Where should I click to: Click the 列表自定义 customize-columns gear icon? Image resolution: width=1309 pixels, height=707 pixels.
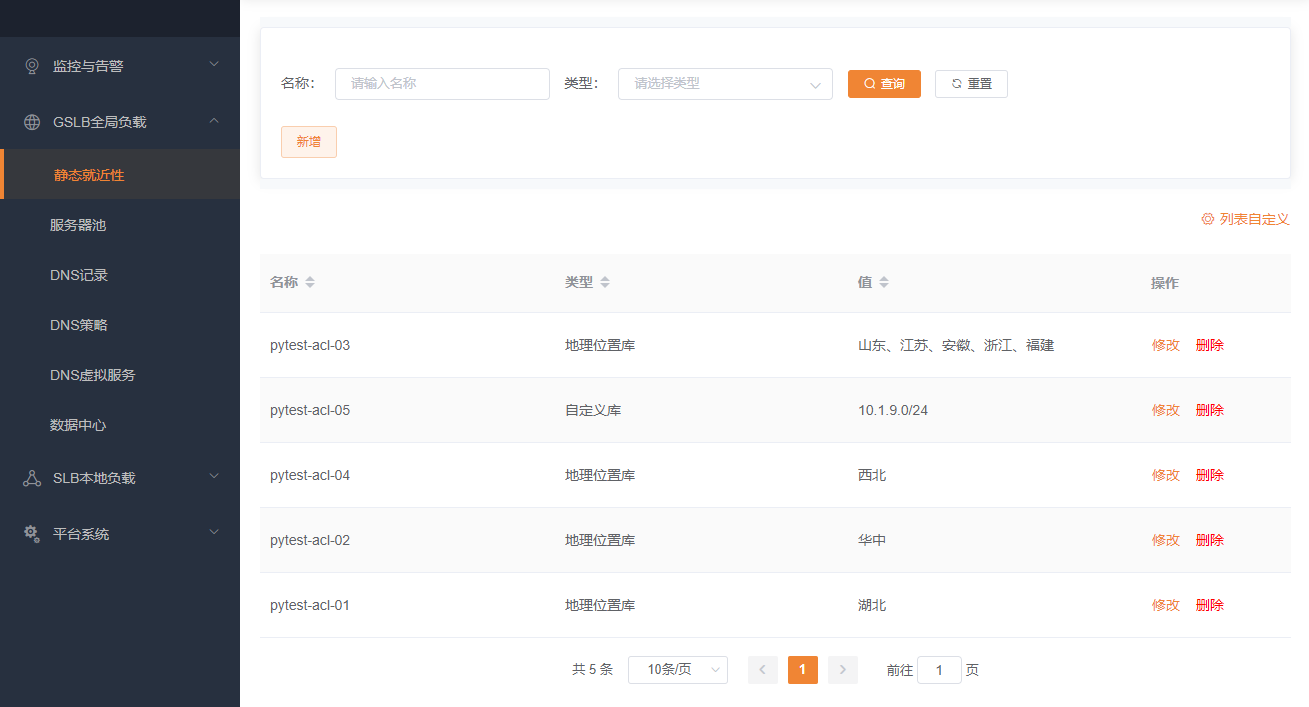(x=1206, y=219)
